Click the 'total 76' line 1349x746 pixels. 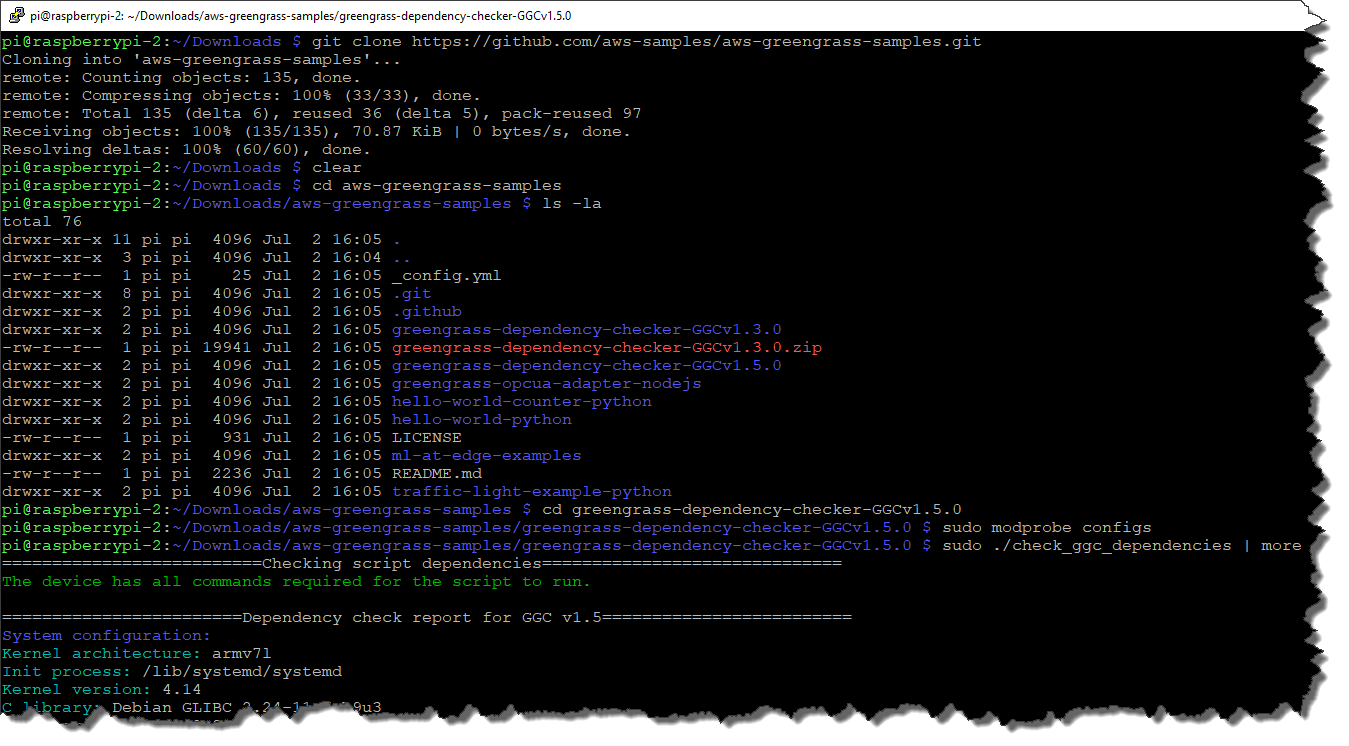click(x=42, y=222)
